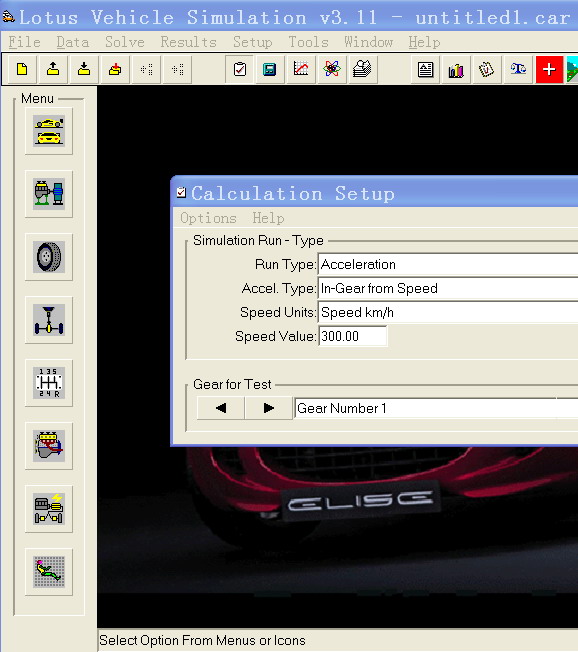Open the tyre data Menu icon
The image size is (578, 652).
[x=49, y=257]
